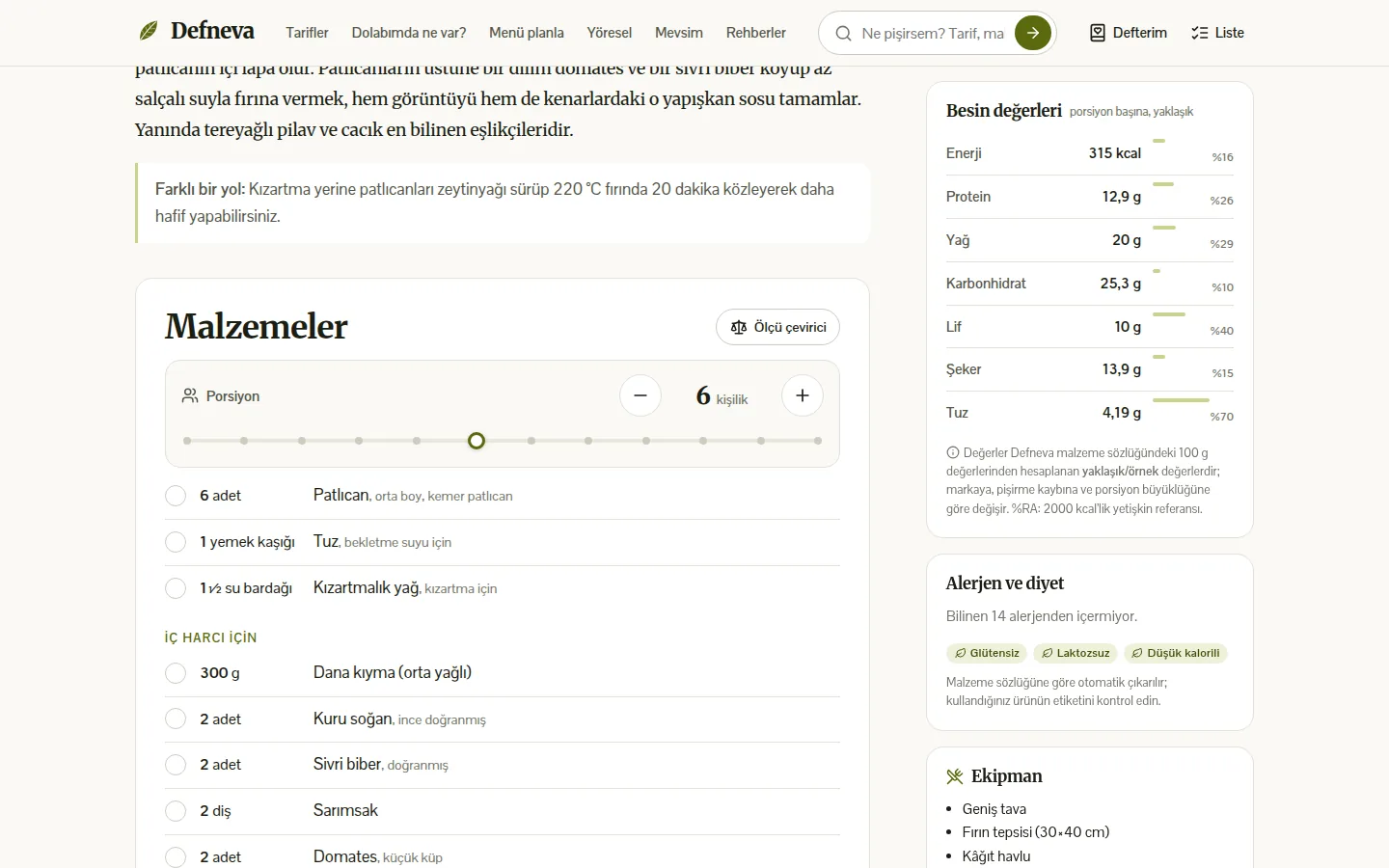Click the Porsiyon people icon

190,396
